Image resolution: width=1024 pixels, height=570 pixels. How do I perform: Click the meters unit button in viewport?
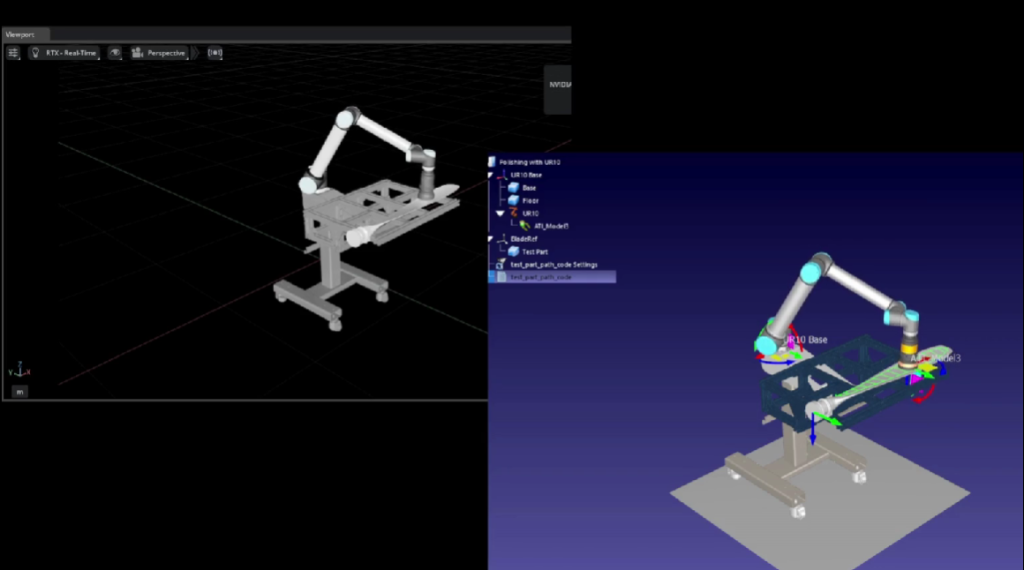(20, 391)
